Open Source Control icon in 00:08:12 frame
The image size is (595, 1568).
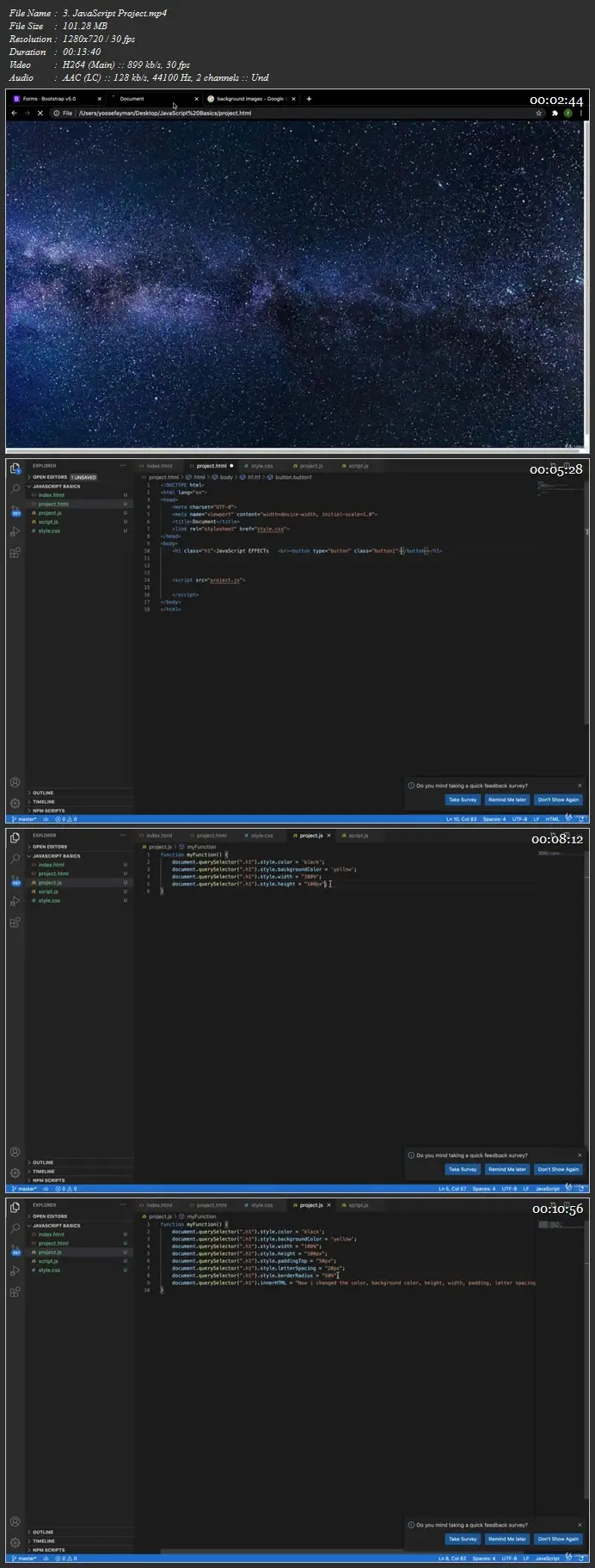(15, 880)
